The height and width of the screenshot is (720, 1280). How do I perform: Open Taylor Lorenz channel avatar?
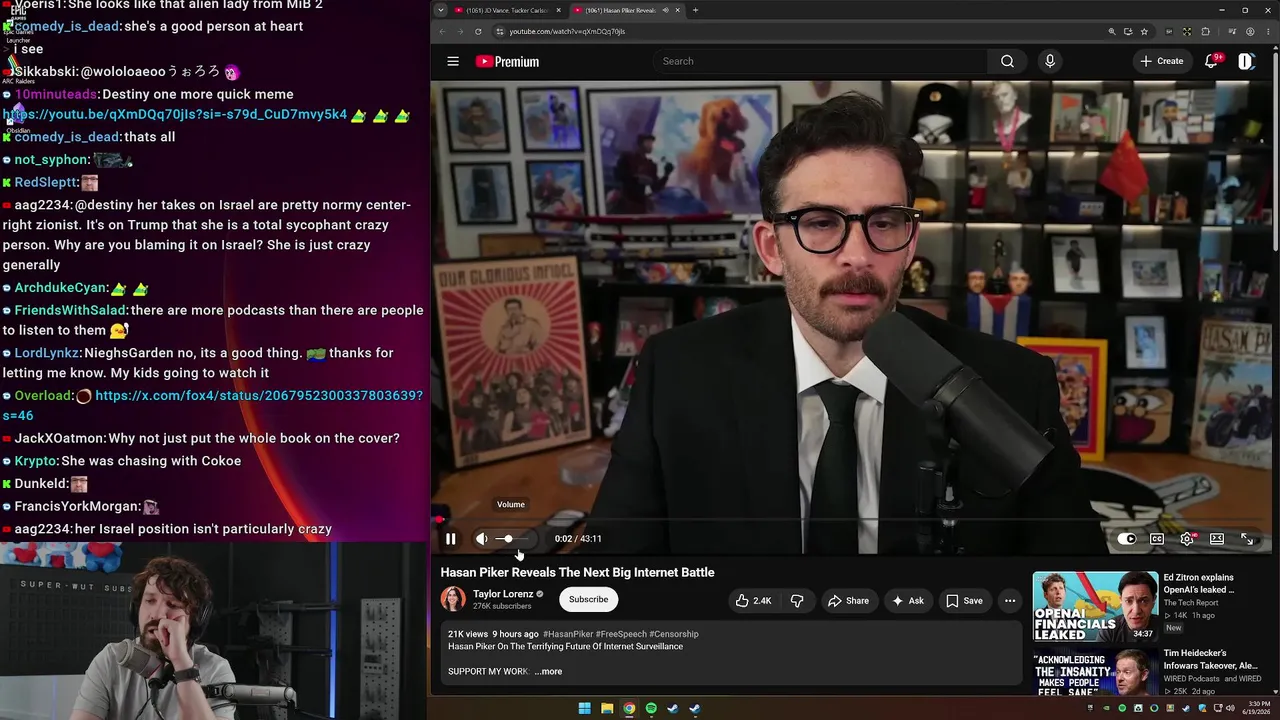[x=453, y=599]
